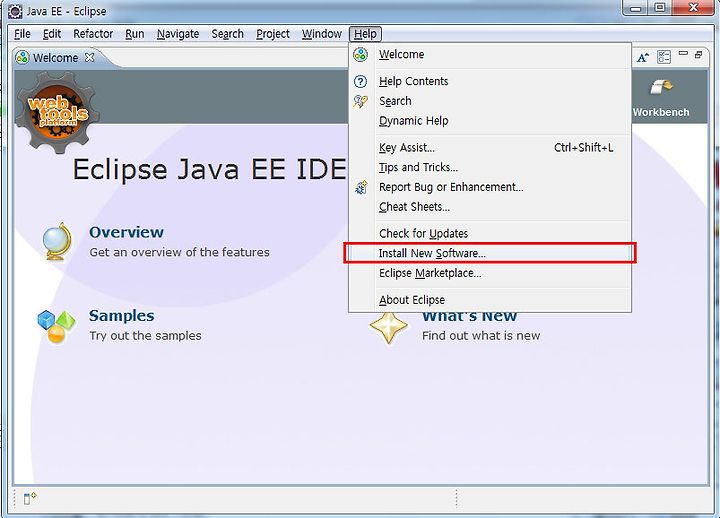Click the Web Tools Platform gear logo
The height and width of the screenshot is (518, 720).
point(57,113)
